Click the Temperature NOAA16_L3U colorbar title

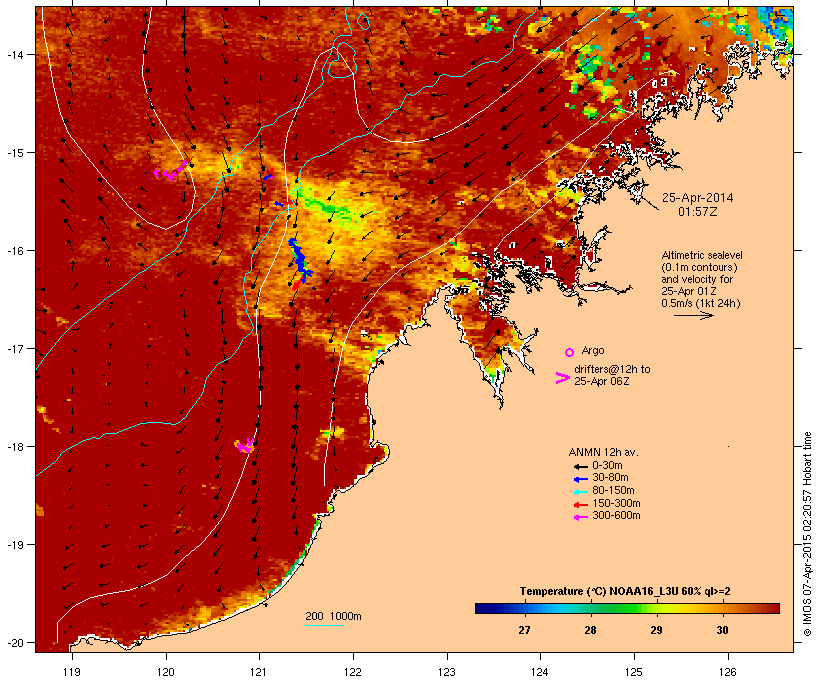tap(625, 591)
